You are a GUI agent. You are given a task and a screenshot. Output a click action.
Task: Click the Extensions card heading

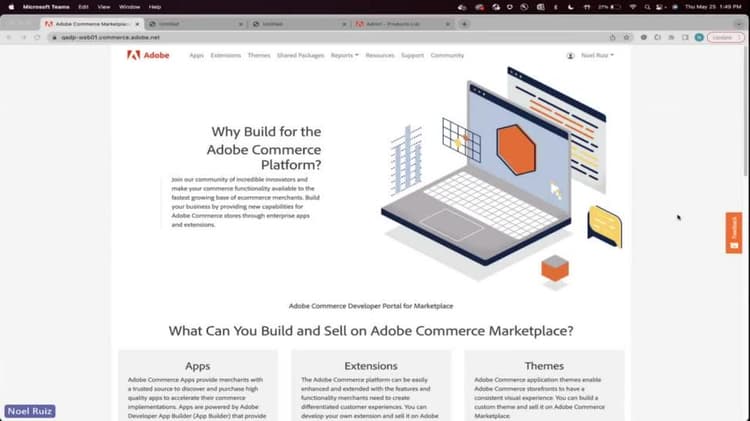click(371, 366)
